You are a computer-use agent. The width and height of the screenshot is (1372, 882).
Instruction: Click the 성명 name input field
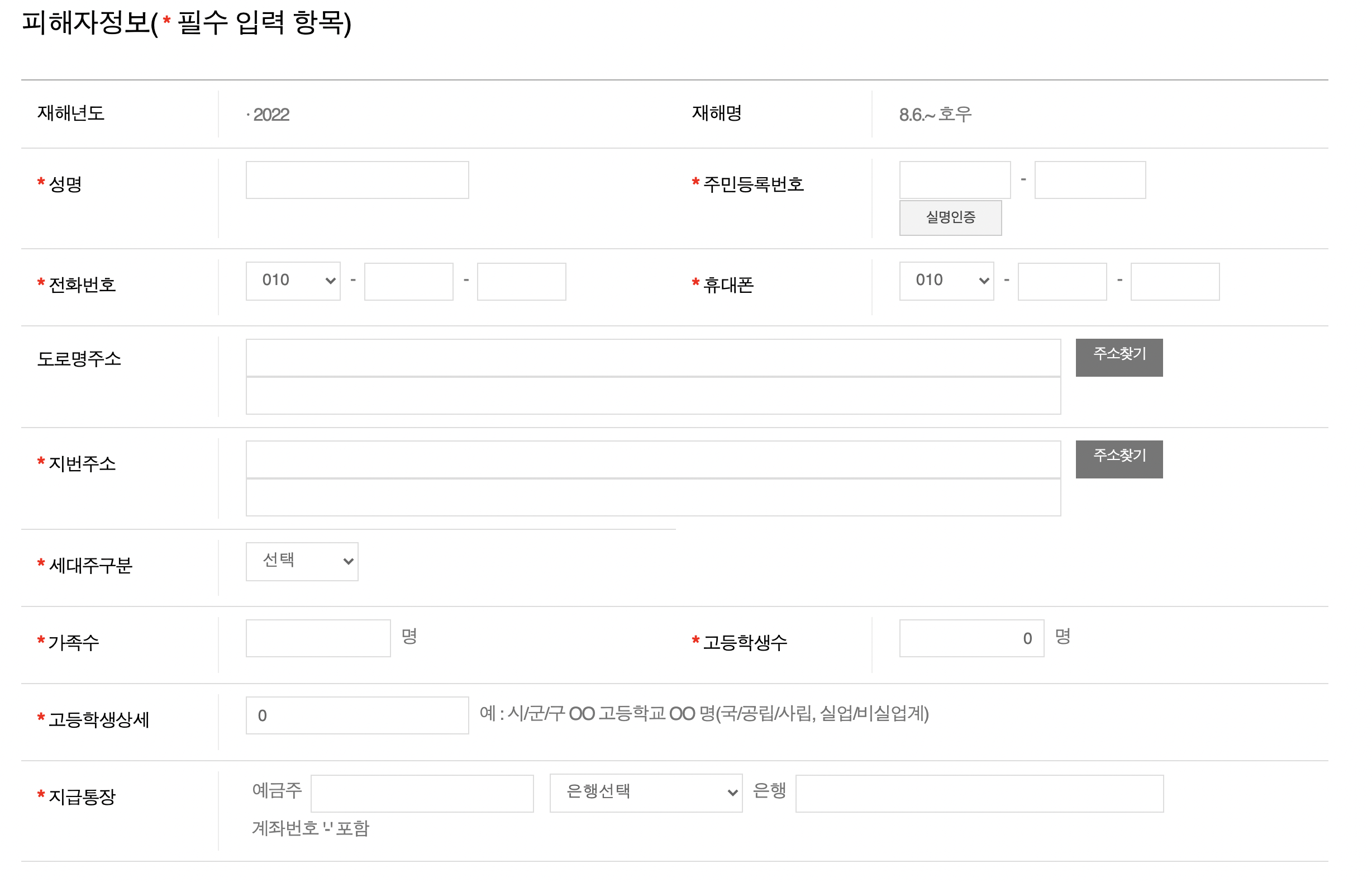[357, 180]
